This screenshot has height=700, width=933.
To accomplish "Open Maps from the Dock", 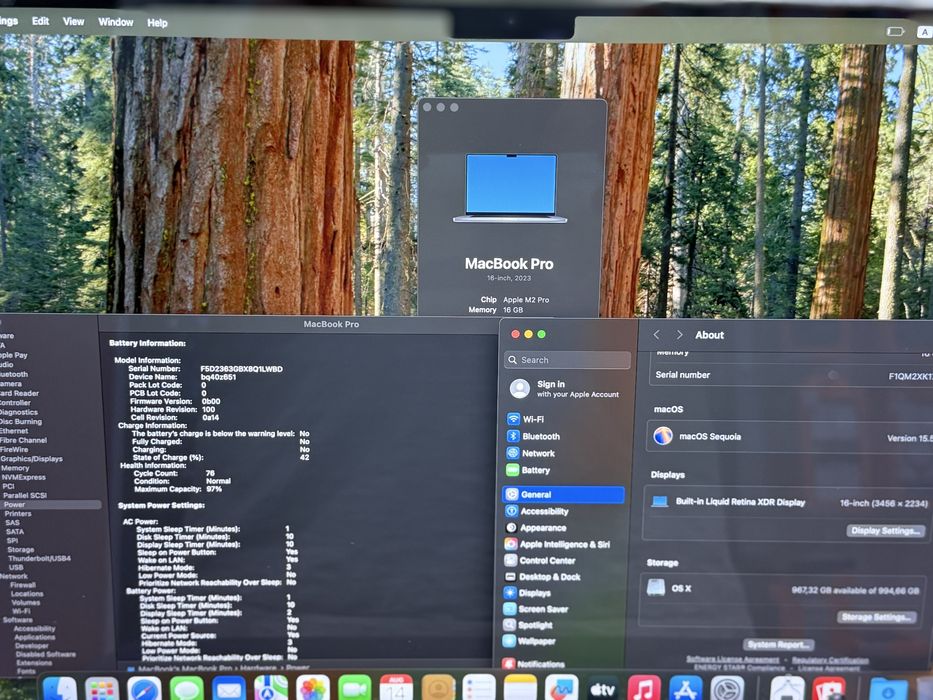I will pos(271,689).
